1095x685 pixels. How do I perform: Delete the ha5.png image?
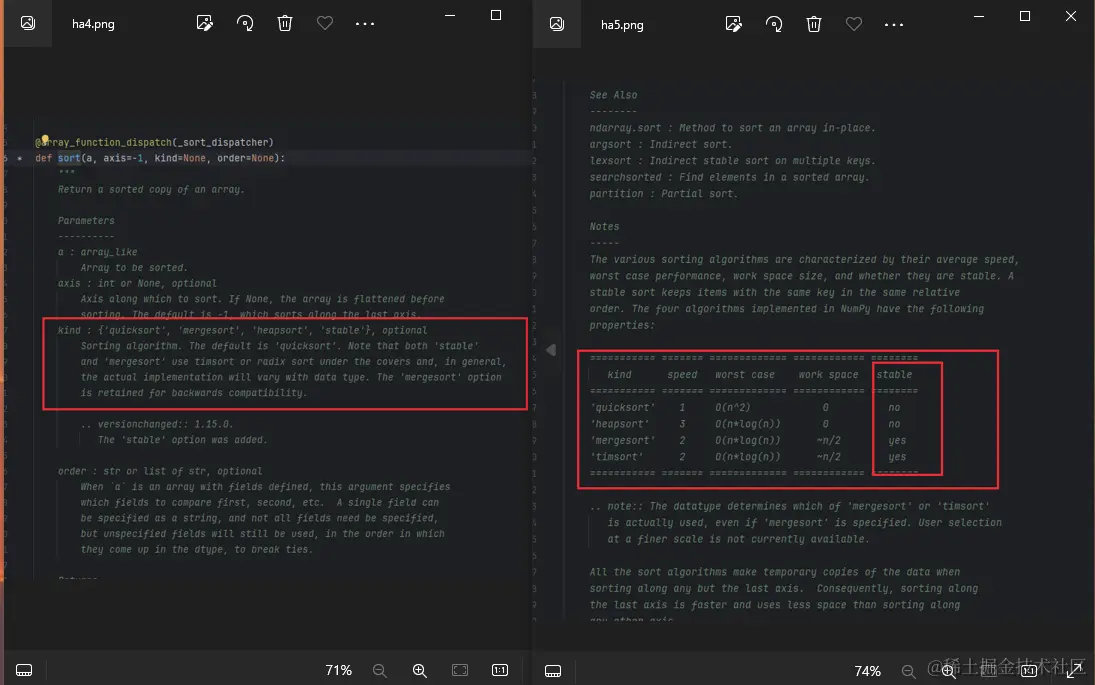[x=814, y=24]
